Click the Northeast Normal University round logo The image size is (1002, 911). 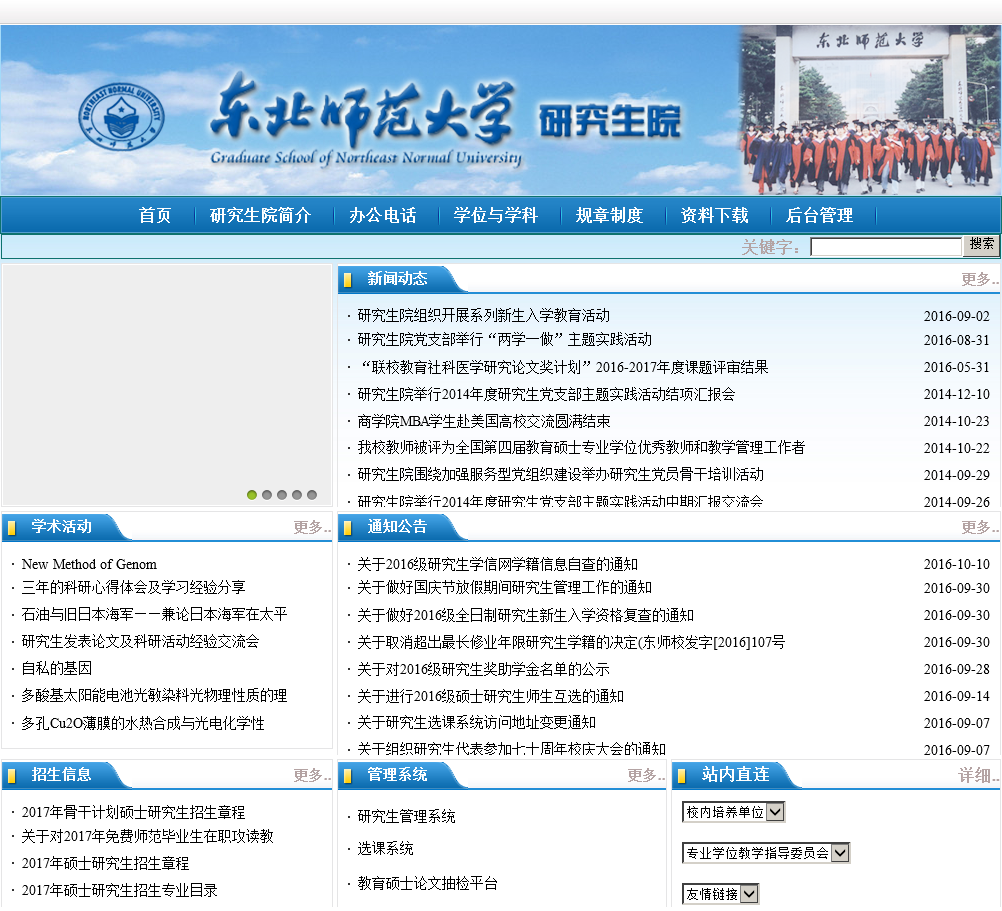[x=121, y=117]
